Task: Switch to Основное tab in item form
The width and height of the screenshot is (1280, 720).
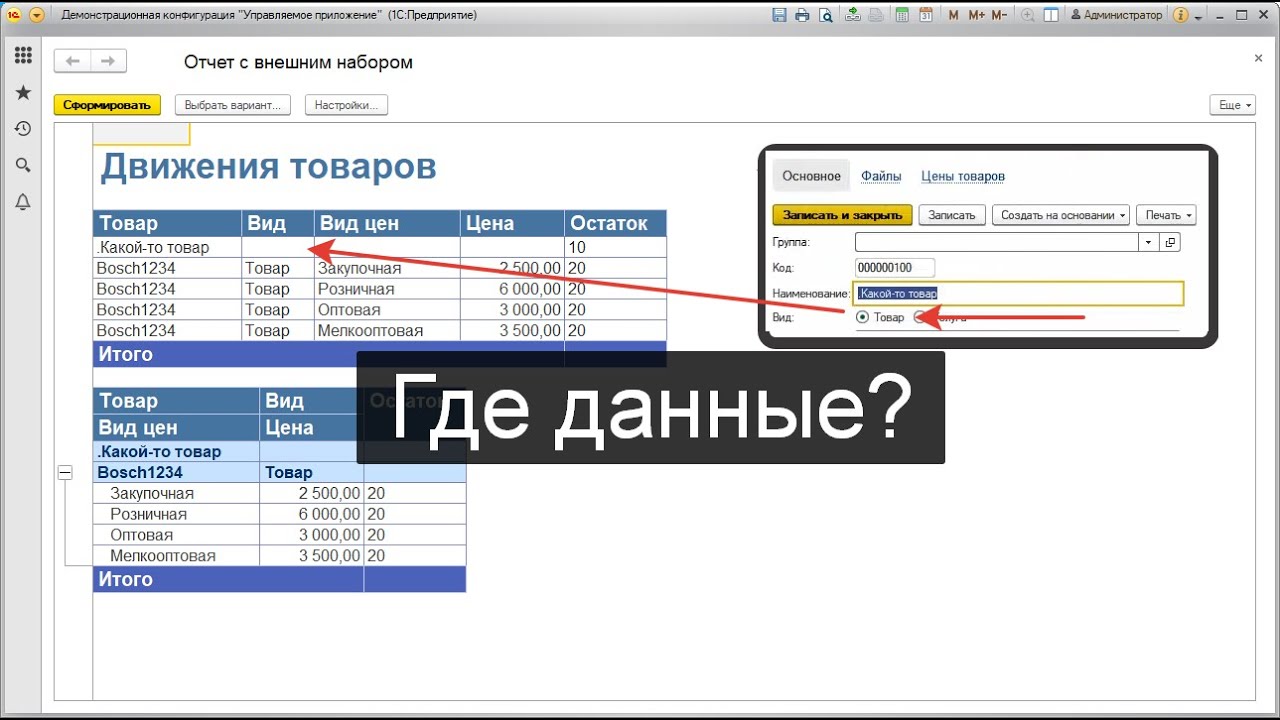Action: pos(811,176)
